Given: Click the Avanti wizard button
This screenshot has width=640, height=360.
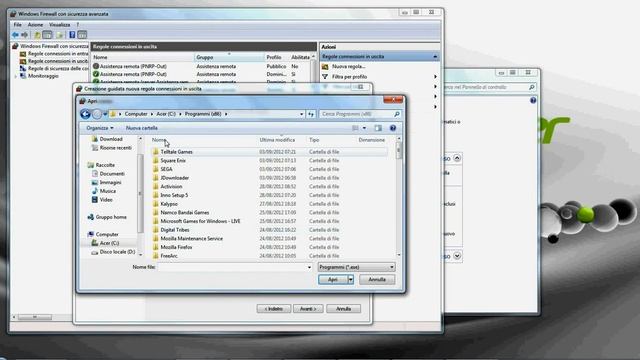Looking at the screenshot, I should [308, 309].
